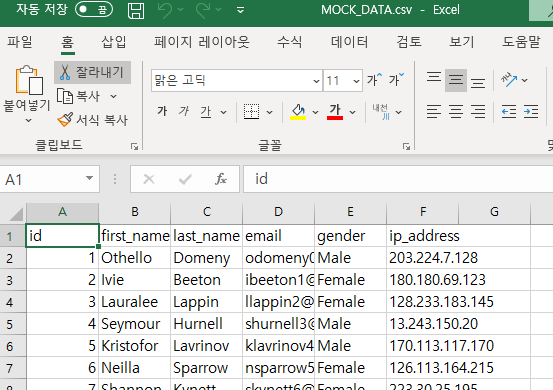Viewport: 553px width, 390px height.
Task: Open the Redo history dropdown
Action: click(219, 10)
